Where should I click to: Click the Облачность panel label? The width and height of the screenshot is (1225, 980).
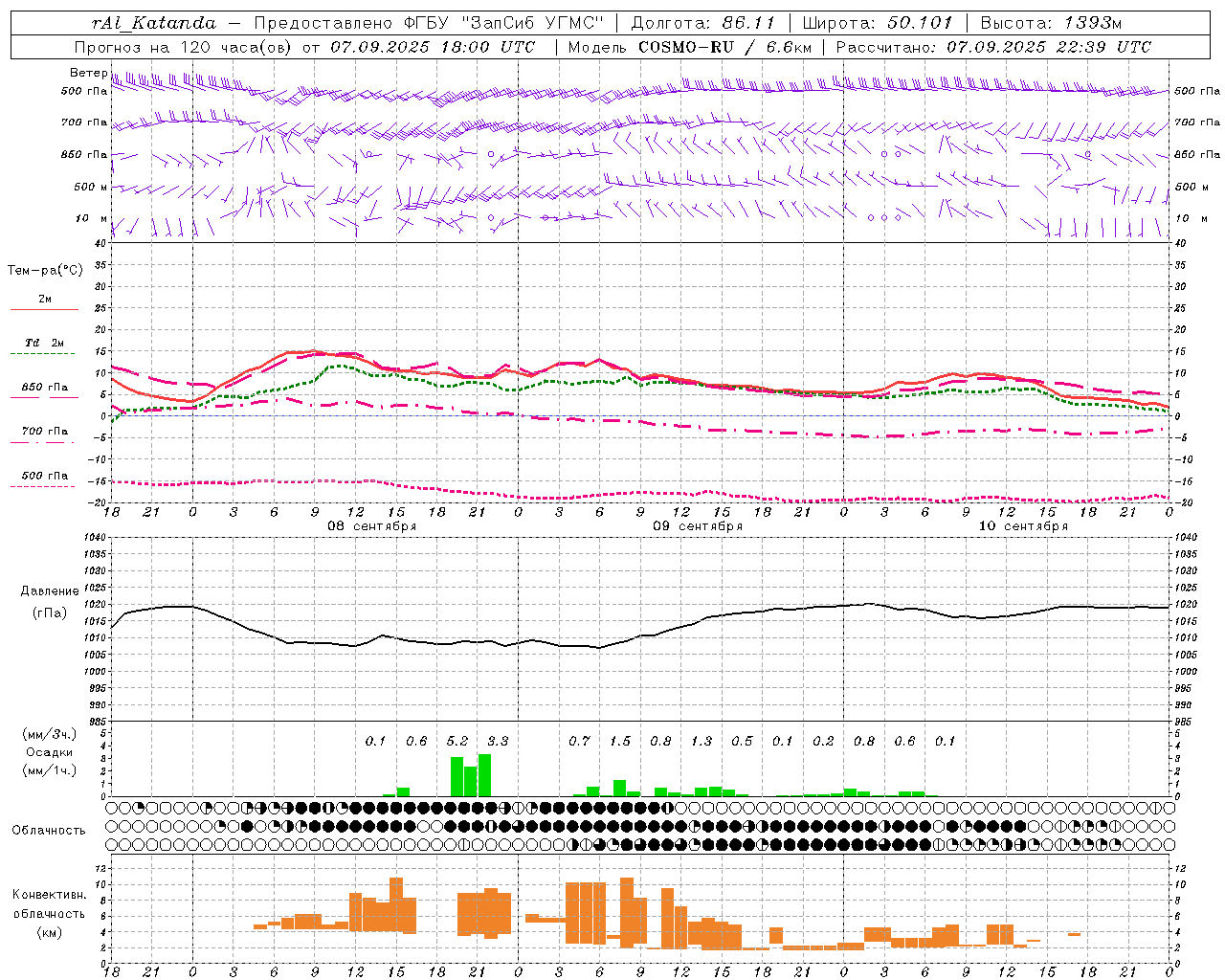click(49, 831)
